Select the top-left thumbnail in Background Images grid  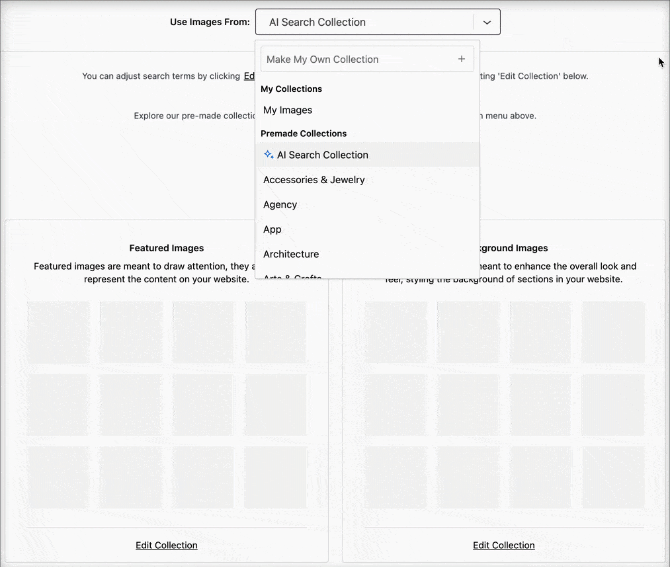395,332
